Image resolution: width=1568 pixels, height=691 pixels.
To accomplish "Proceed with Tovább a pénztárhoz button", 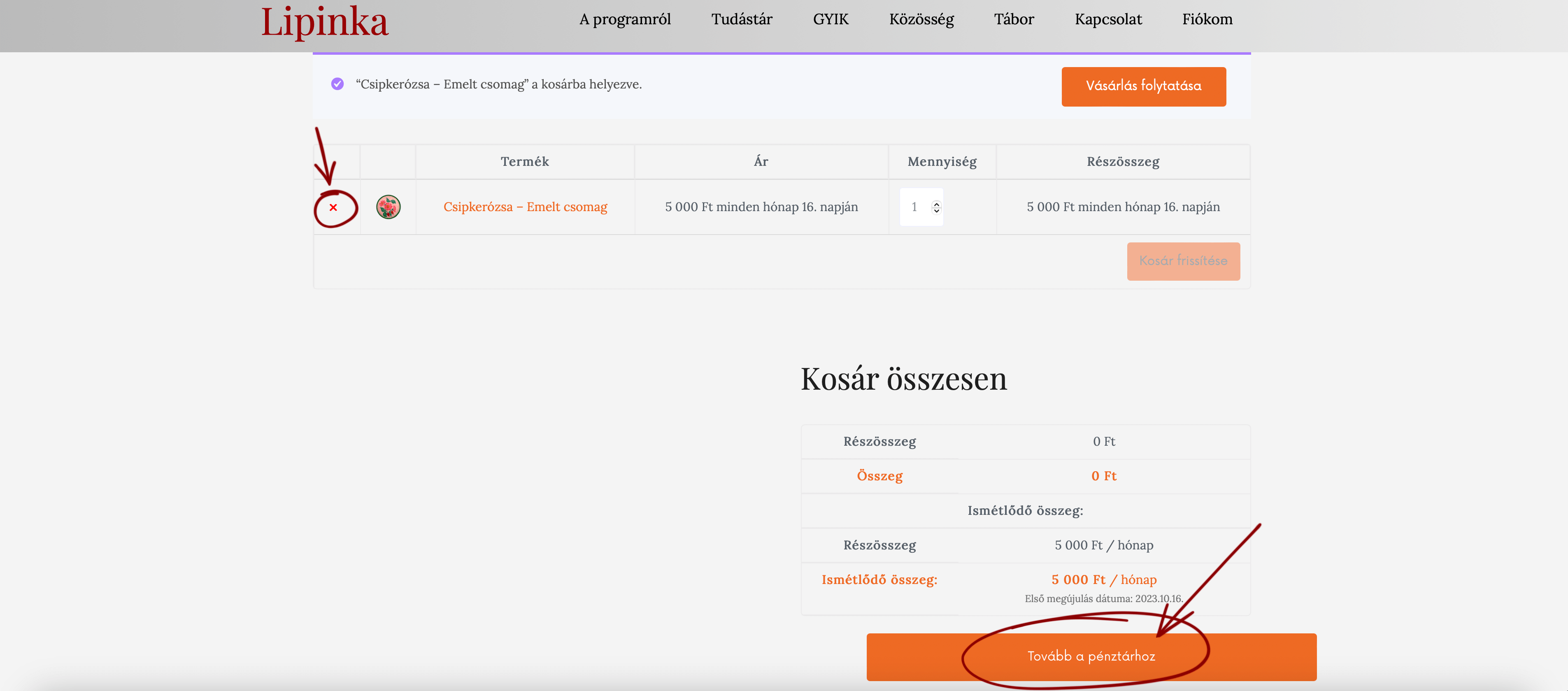I will coord(1091,656).
